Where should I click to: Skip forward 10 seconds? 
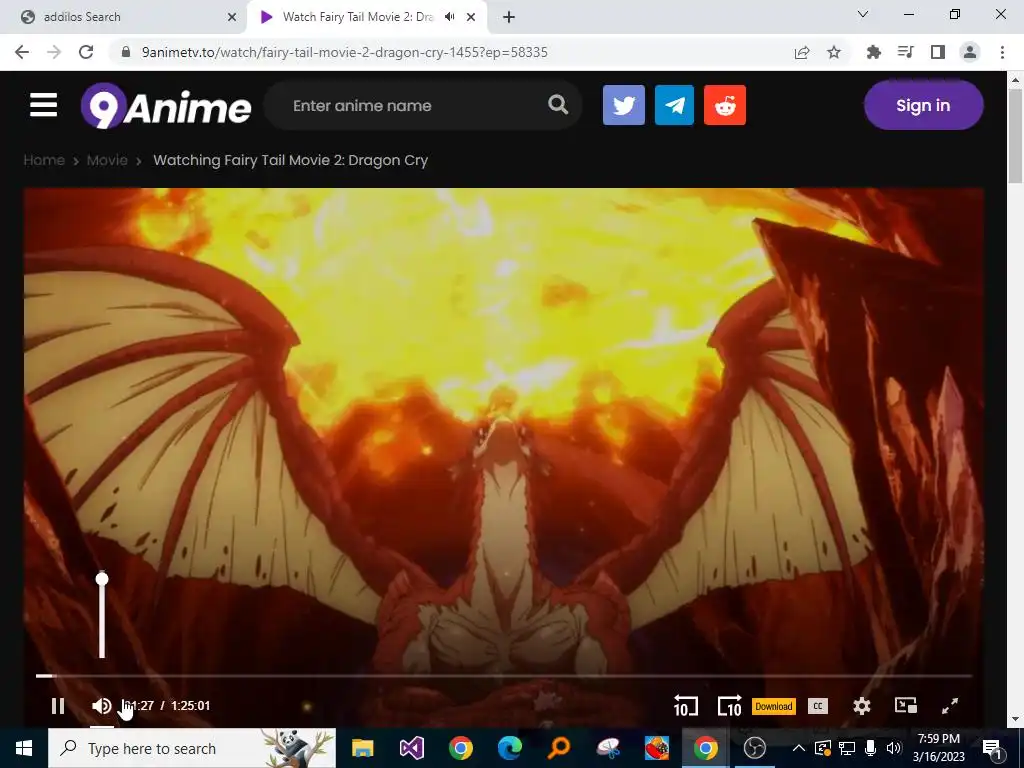pos(729,706)
